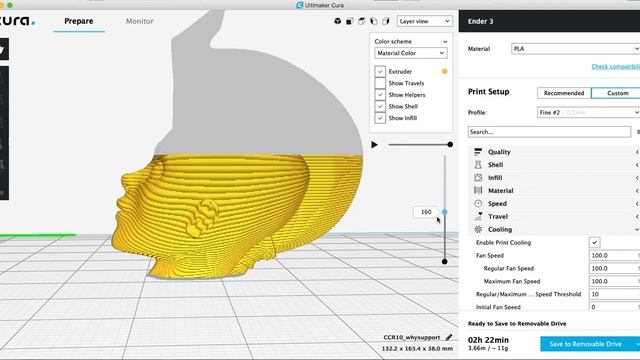Click the job name CCR10_whysupport
Viewport: 640px width, 360px height.
click(x=411, y=338)
